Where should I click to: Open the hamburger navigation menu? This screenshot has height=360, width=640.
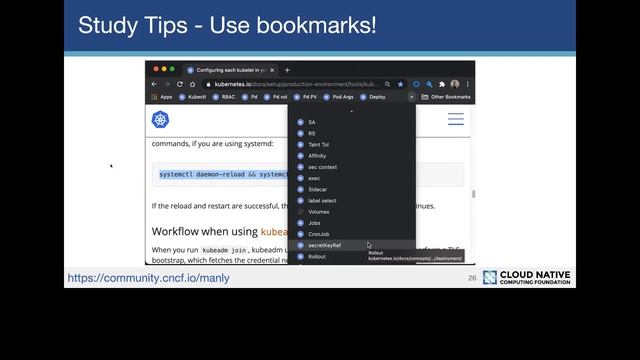point(456,119)
